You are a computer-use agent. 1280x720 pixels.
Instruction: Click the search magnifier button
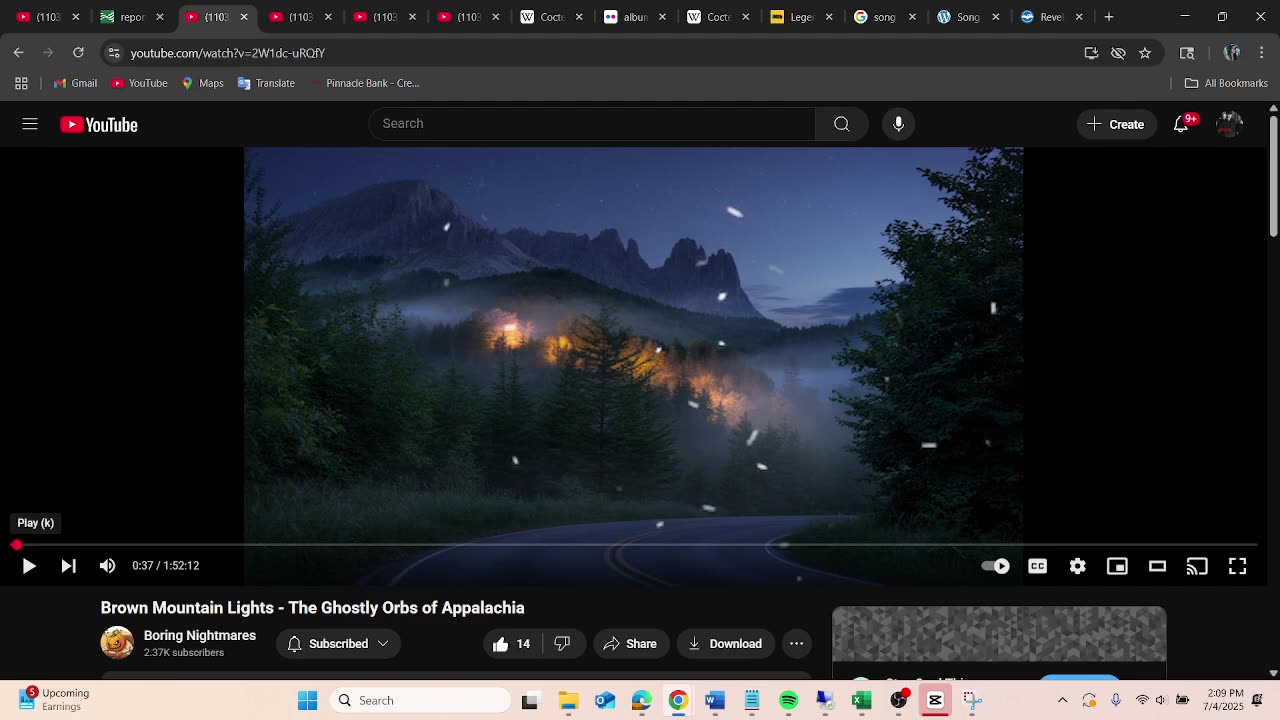tap(841, 124)
